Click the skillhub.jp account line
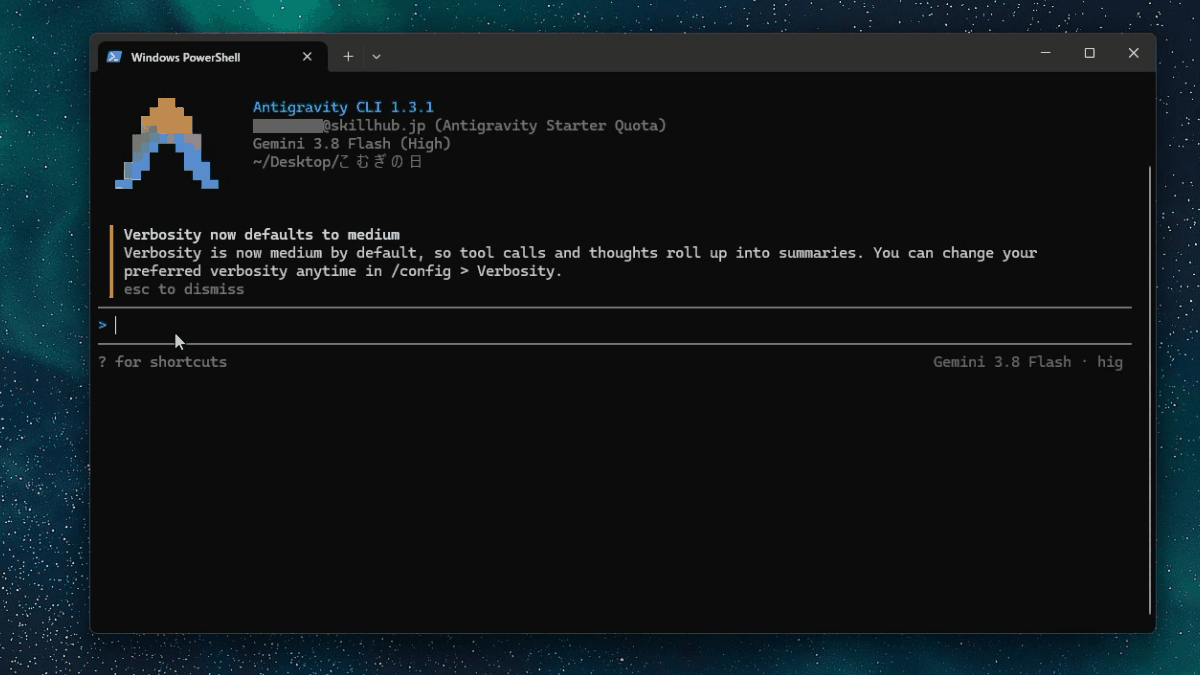 pos(459,125)
